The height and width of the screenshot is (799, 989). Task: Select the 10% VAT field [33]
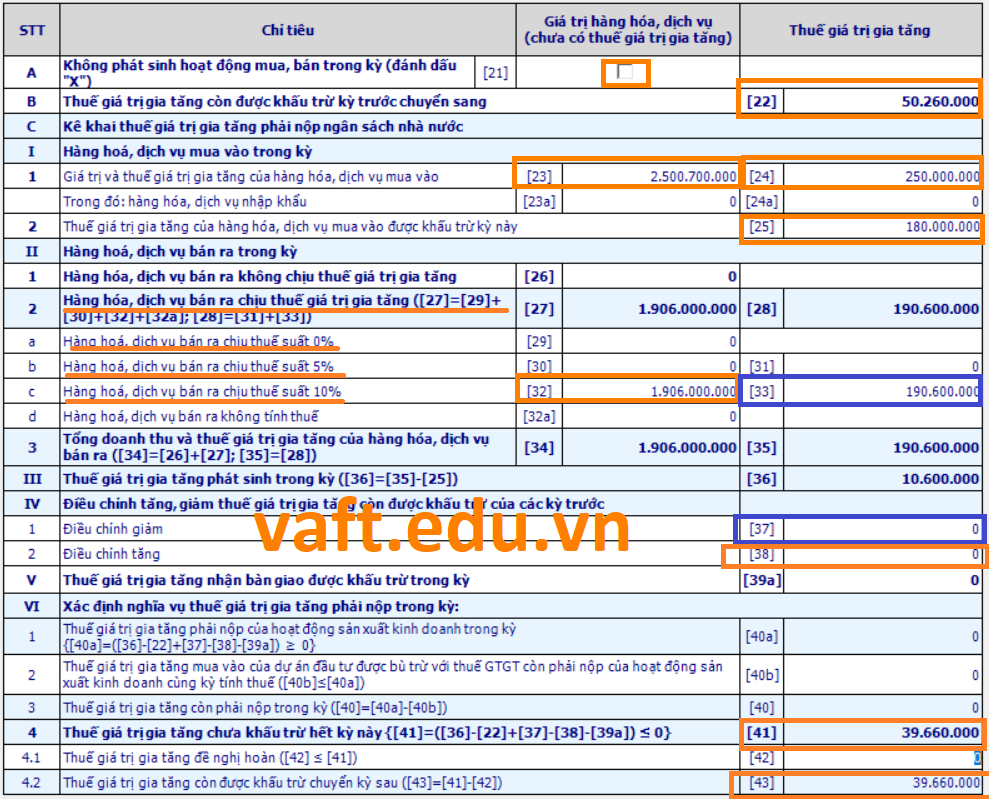tap(882, 391)
